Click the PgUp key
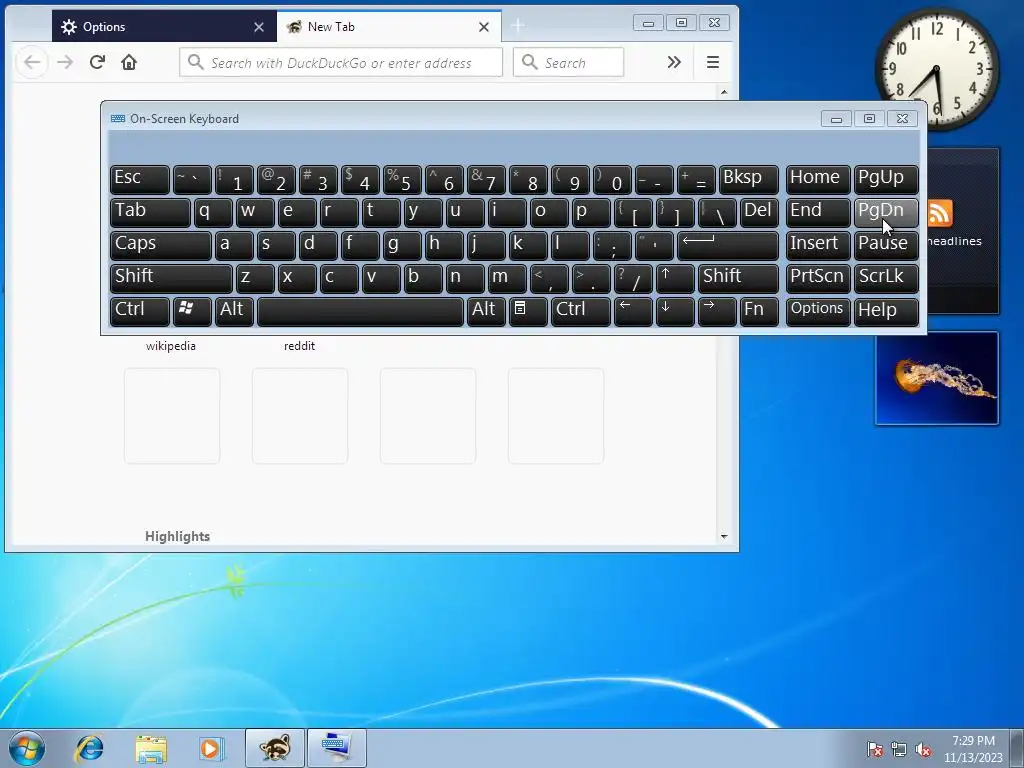1024x768 pixels. click(x=886, y=179)
